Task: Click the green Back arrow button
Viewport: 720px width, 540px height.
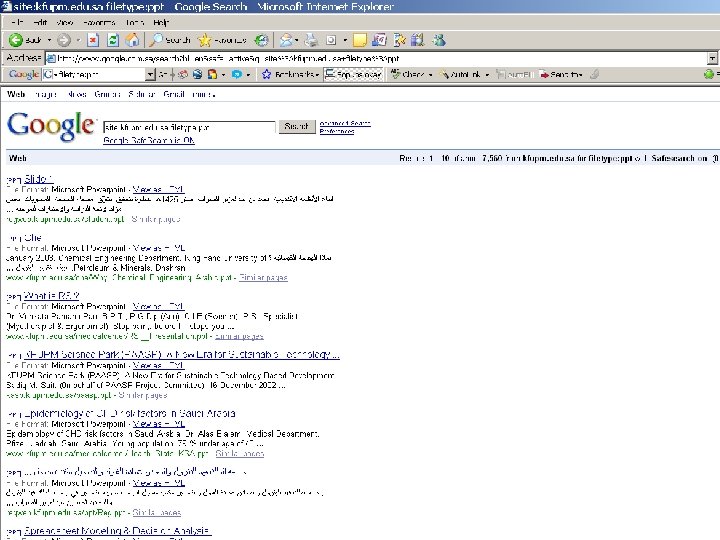Action: point(24,40)
